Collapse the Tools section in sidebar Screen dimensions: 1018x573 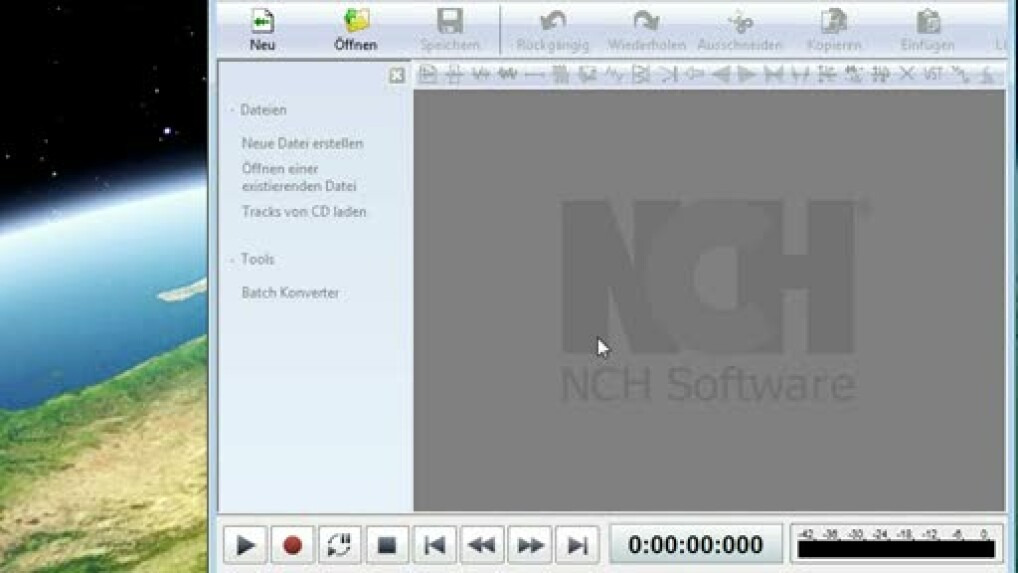pos(233,259)
